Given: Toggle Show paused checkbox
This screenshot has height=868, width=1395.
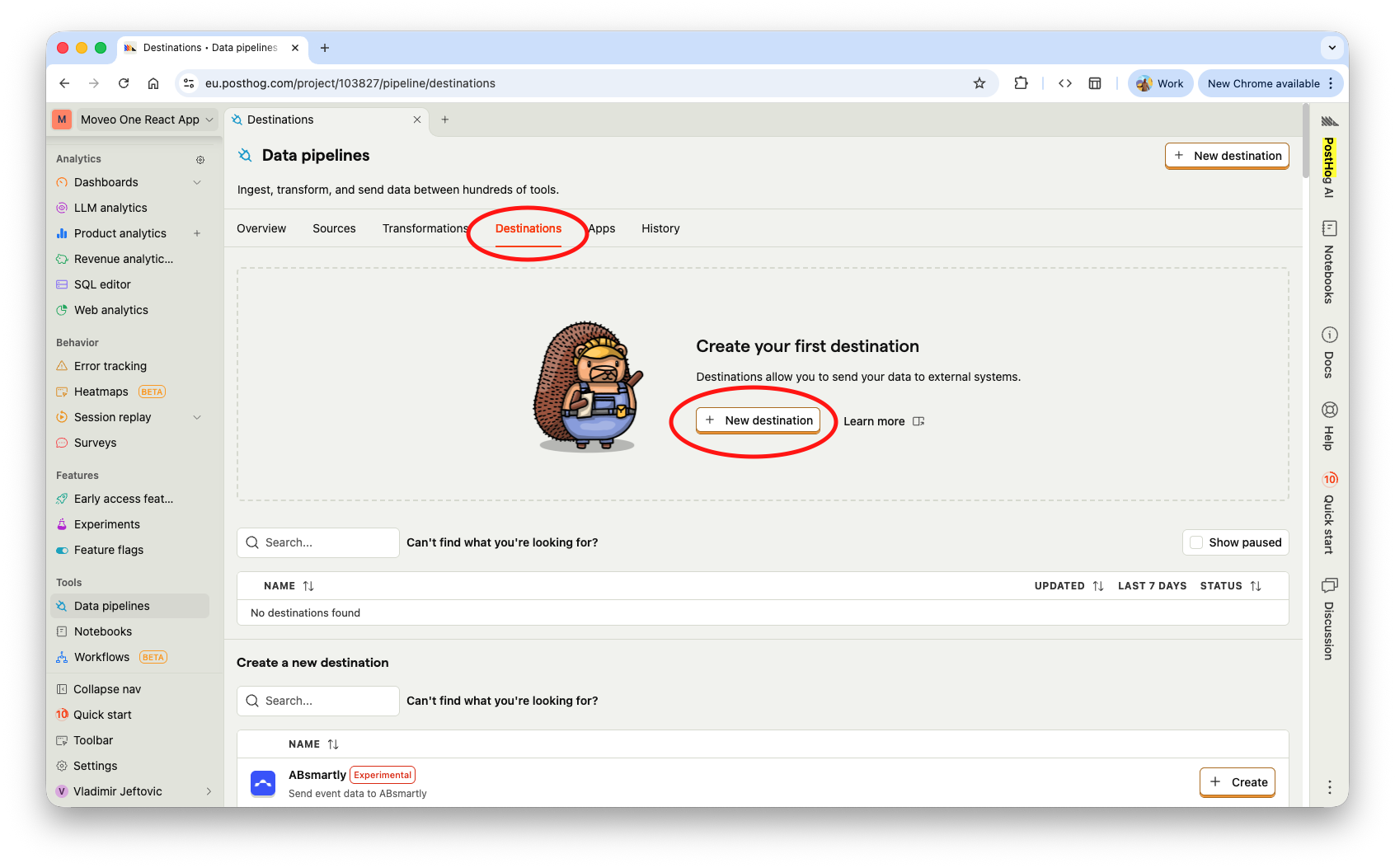Looking at the screenshot, I should click(x=1196, y=542).
